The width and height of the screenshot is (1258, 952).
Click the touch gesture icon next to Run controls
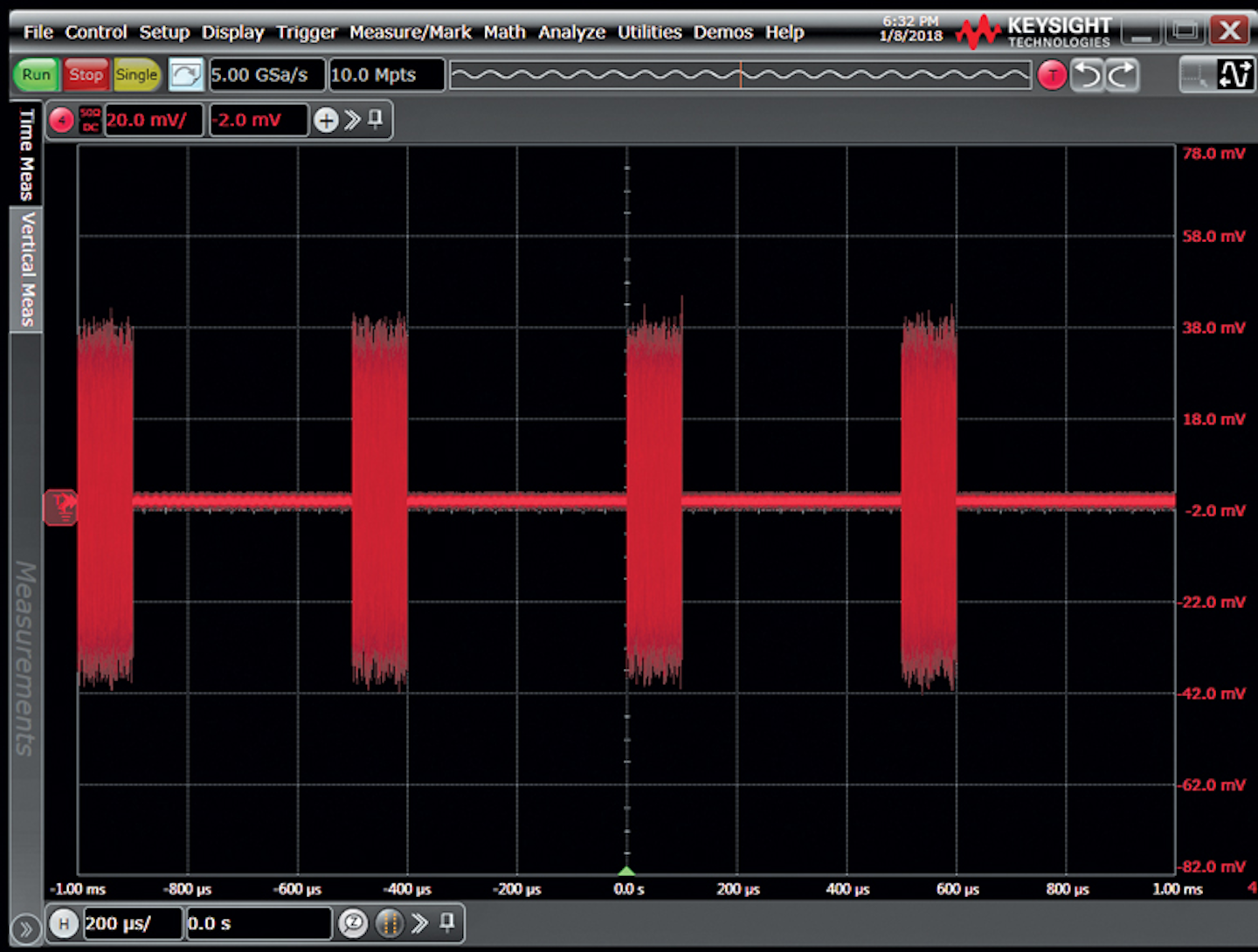[186, 75]
